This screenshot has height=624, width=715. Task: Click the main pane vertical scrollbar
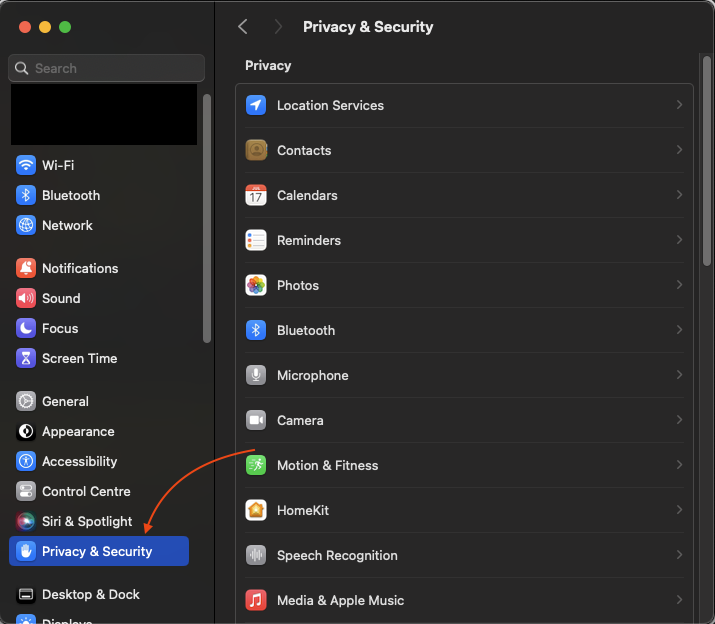coord(706,161)
